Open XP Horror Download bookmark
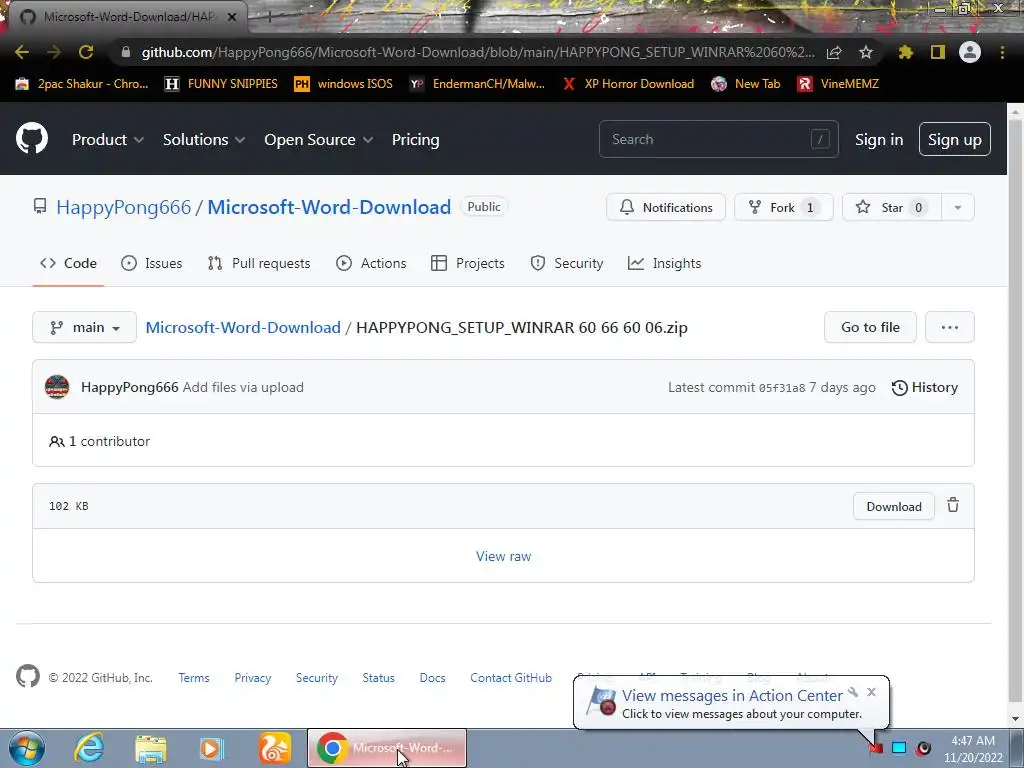The image size is (1024, 768). [628, 84]
